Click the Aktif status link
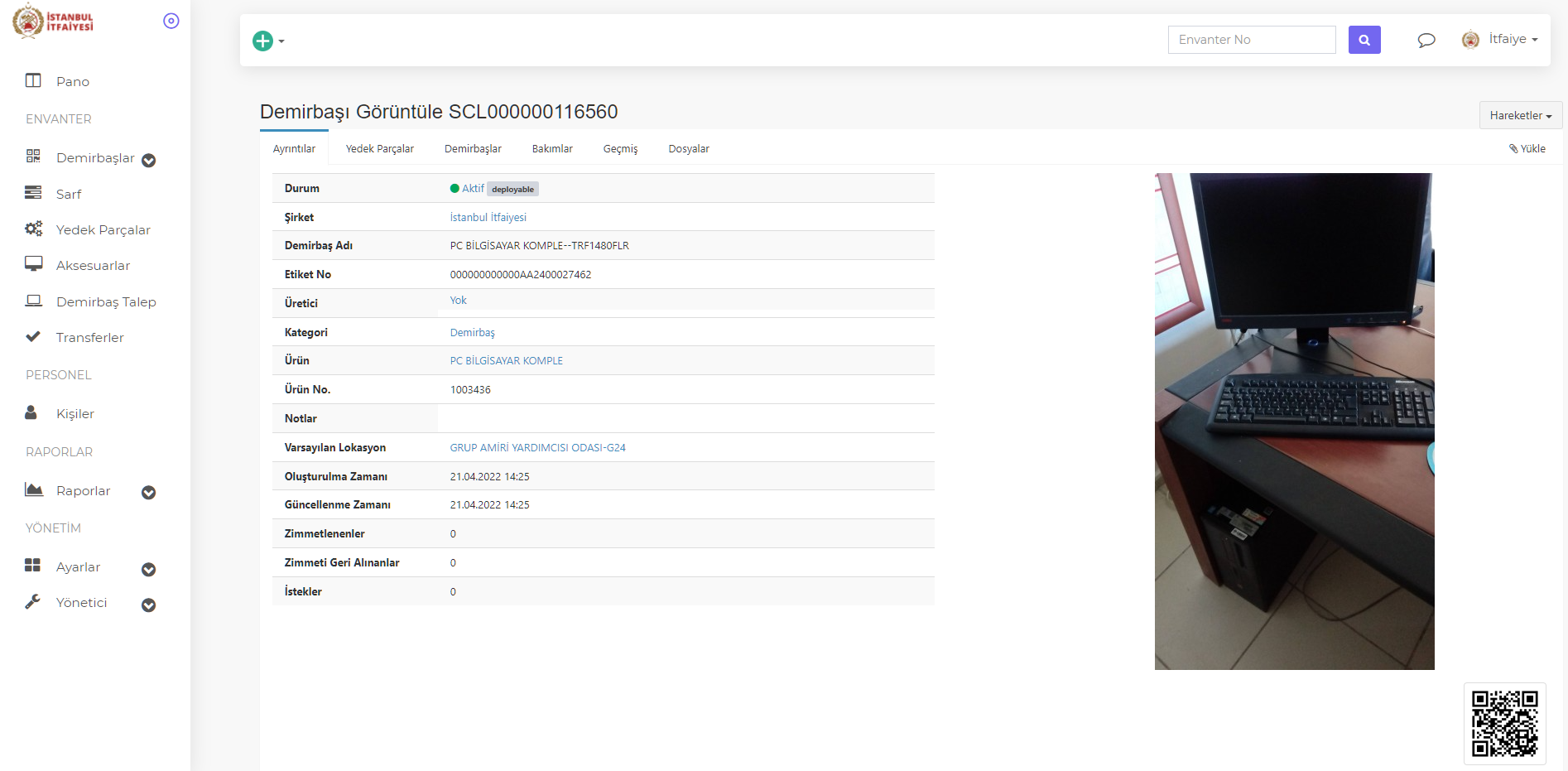The height and width of the screenshot is (771, 1568). point(473,188)
